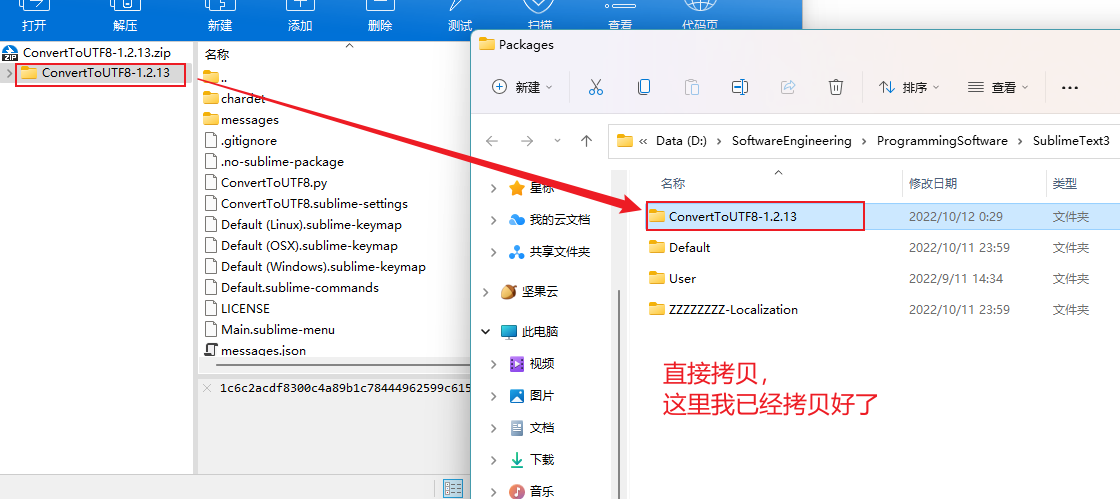This screenshot has width=1120, height=499.
Task: Click the 打开 toolbar button in archive app
Action: click(34, 16)
